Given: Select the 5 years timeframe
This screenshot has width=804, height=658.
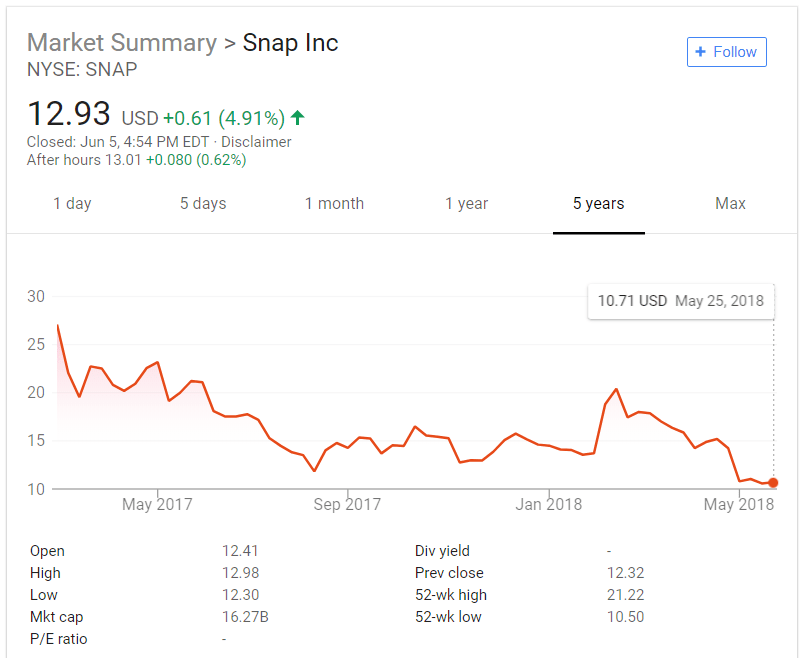Looking at the screenshot, I should coord(598,203).
